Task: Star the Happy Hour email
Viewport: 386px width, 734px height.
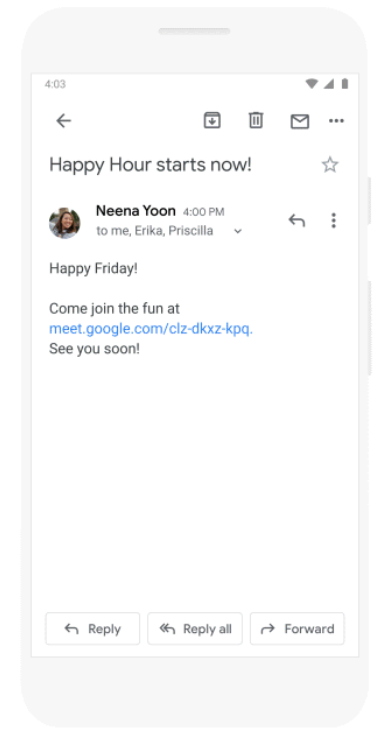Action: pyautogui.click(x=330, y=164)
